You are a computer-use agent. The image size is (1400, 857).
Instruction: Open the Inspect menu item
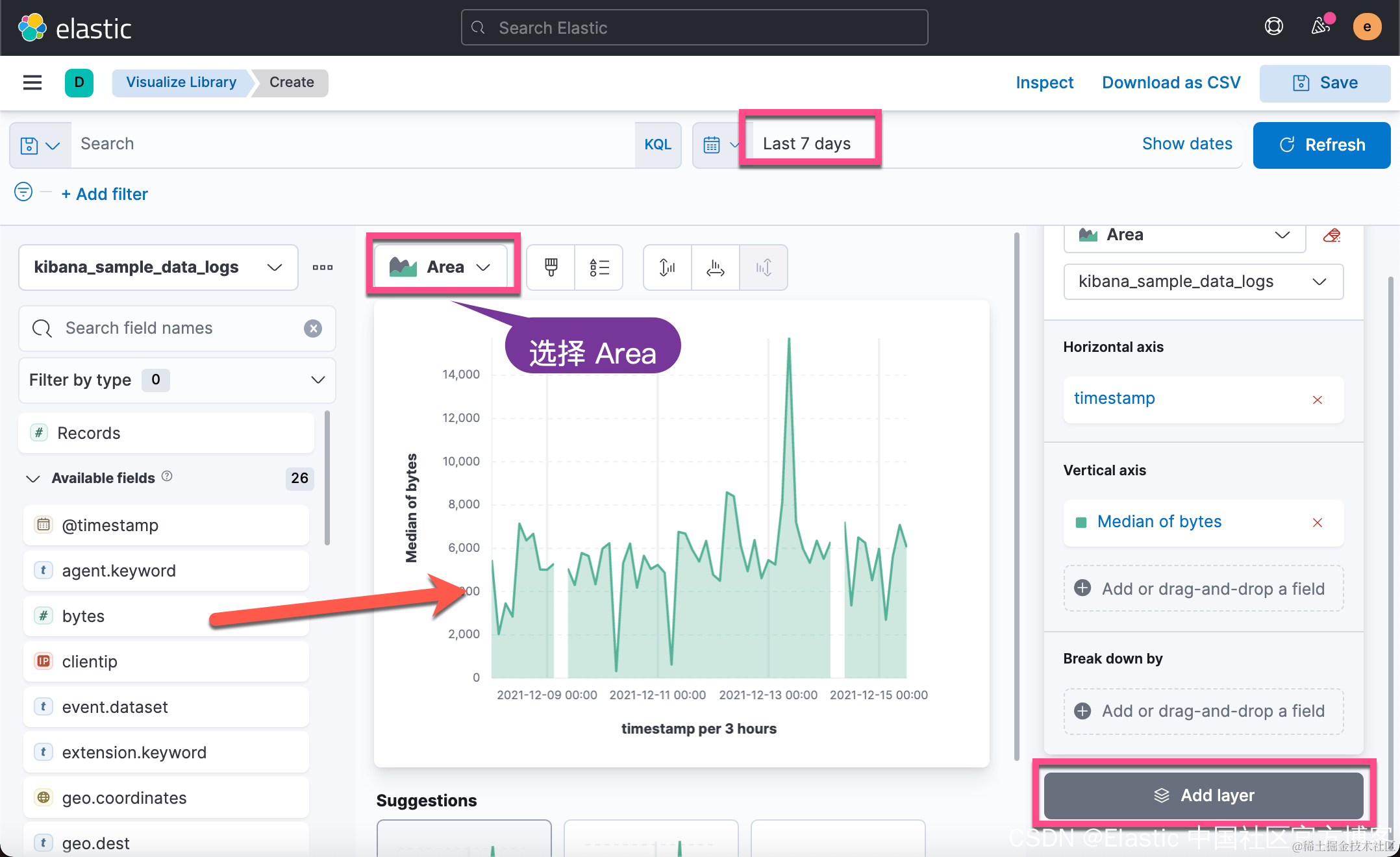click(x=1044, y=82)
